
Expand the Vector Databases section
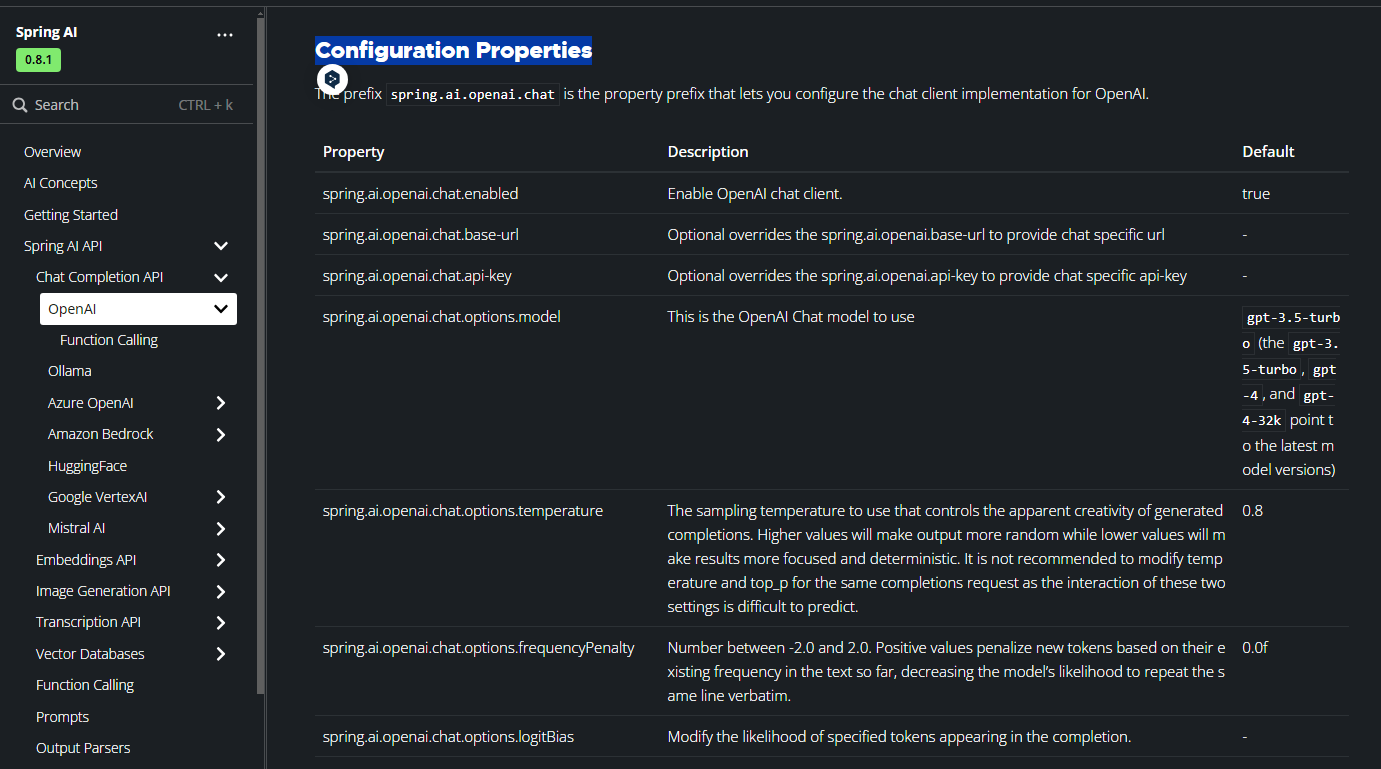[221, 654]
